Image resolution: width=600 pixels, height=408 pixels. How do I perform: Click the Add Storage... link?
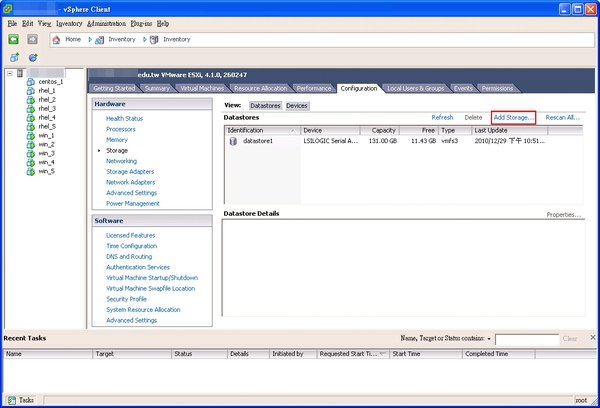[x=514, y=118]
